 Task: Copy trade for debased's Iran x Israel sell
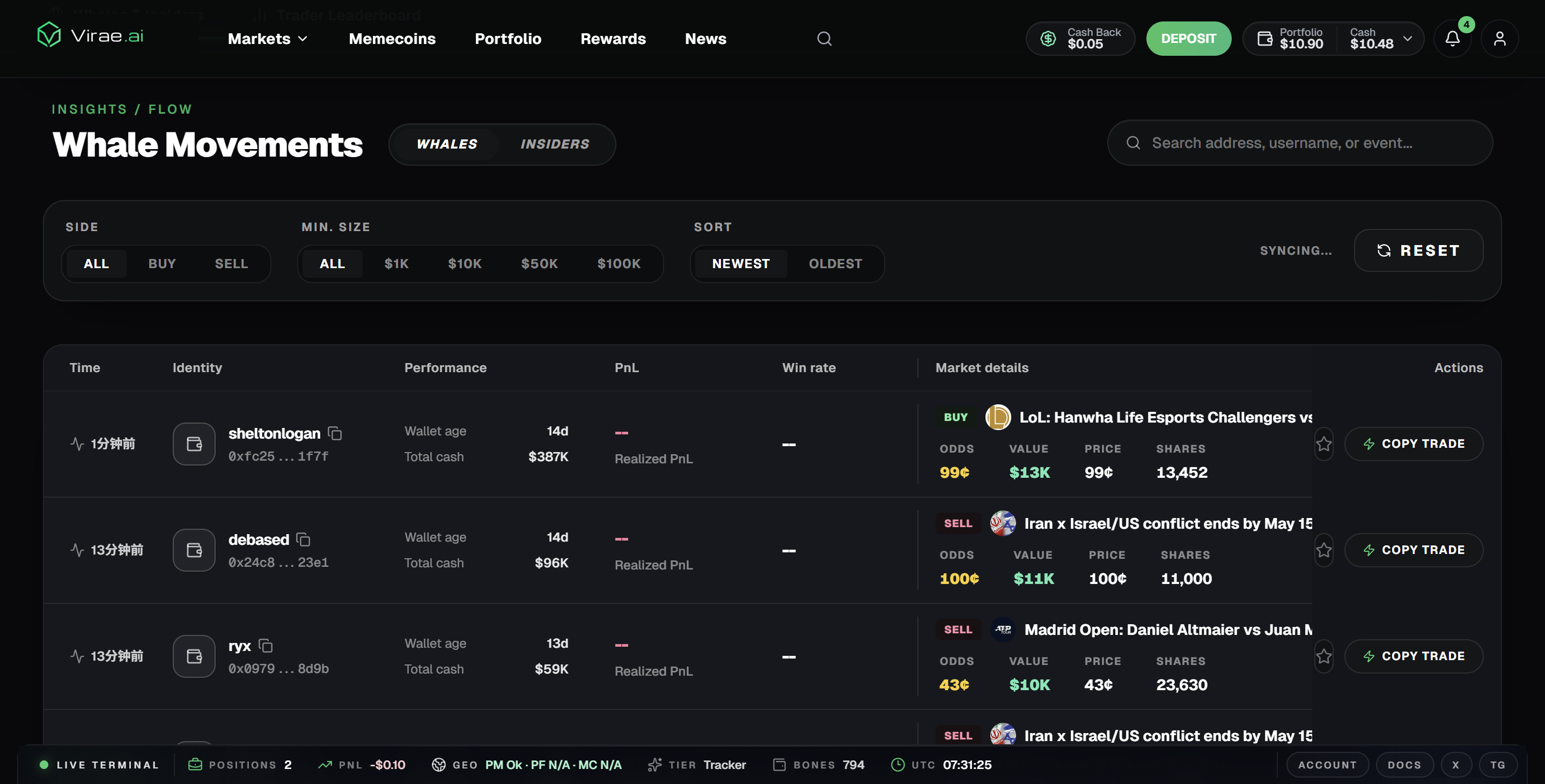click(x=1414, y=550)
